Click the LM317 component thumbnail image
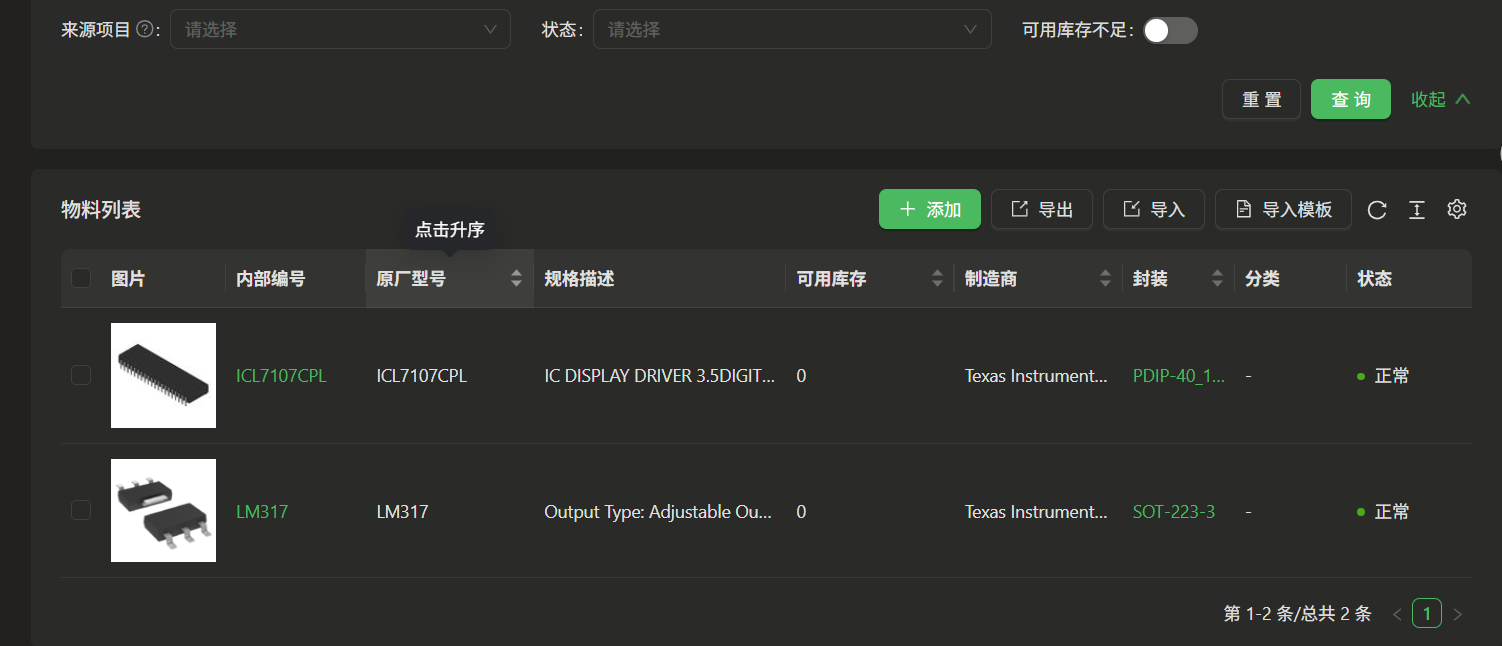 [163, 510]
